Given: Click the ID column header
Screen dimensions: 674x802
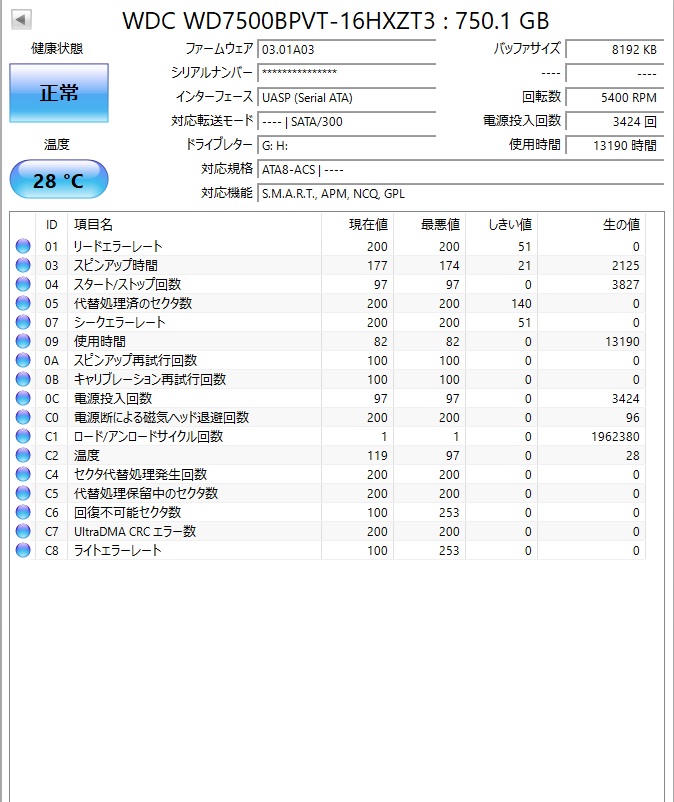Looking at the screenshot, I should [52, 225].
